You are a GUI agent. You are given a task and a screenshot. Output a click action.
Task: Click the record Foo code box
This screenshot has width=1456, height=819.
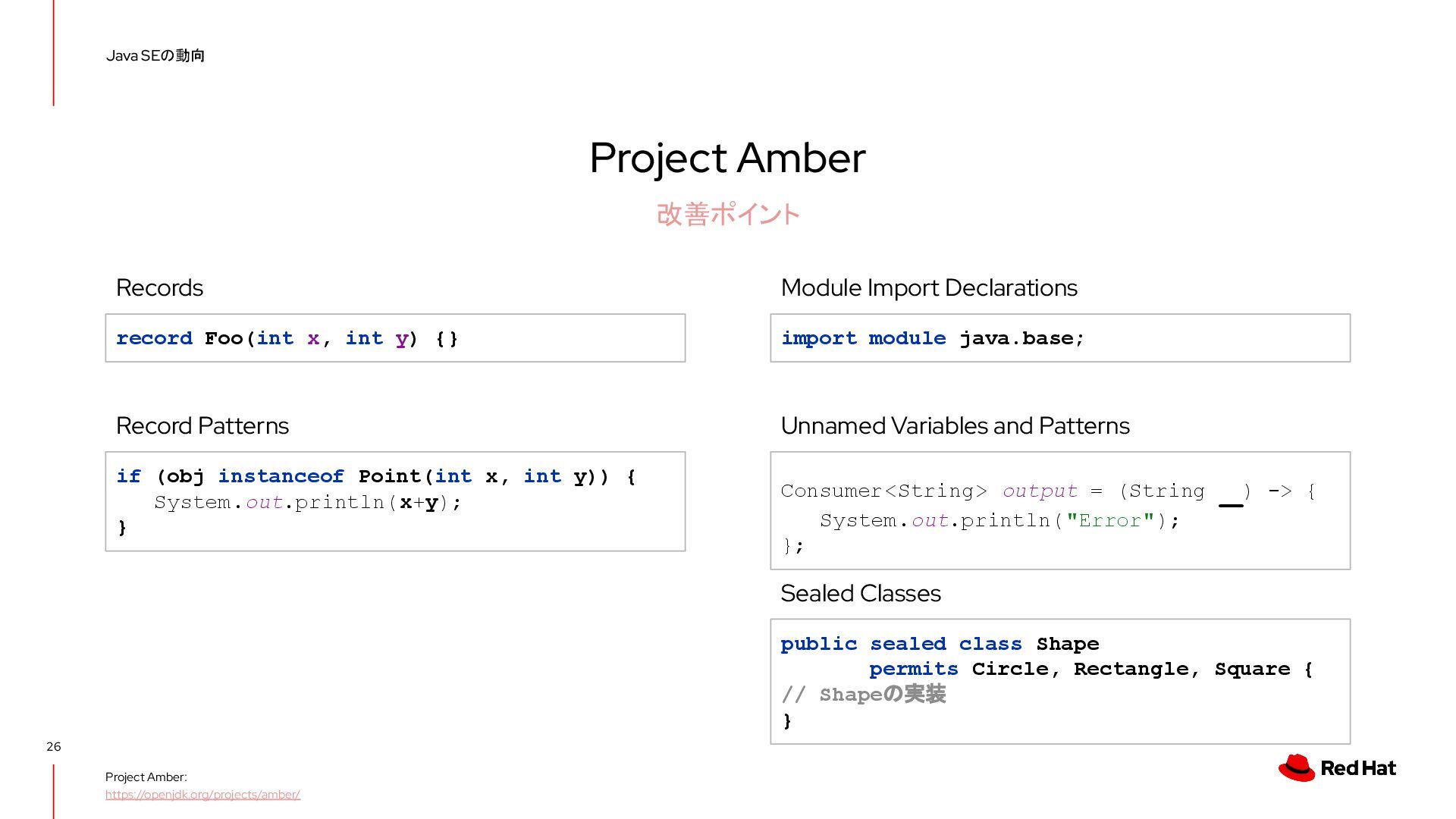[x=395, y=338]
